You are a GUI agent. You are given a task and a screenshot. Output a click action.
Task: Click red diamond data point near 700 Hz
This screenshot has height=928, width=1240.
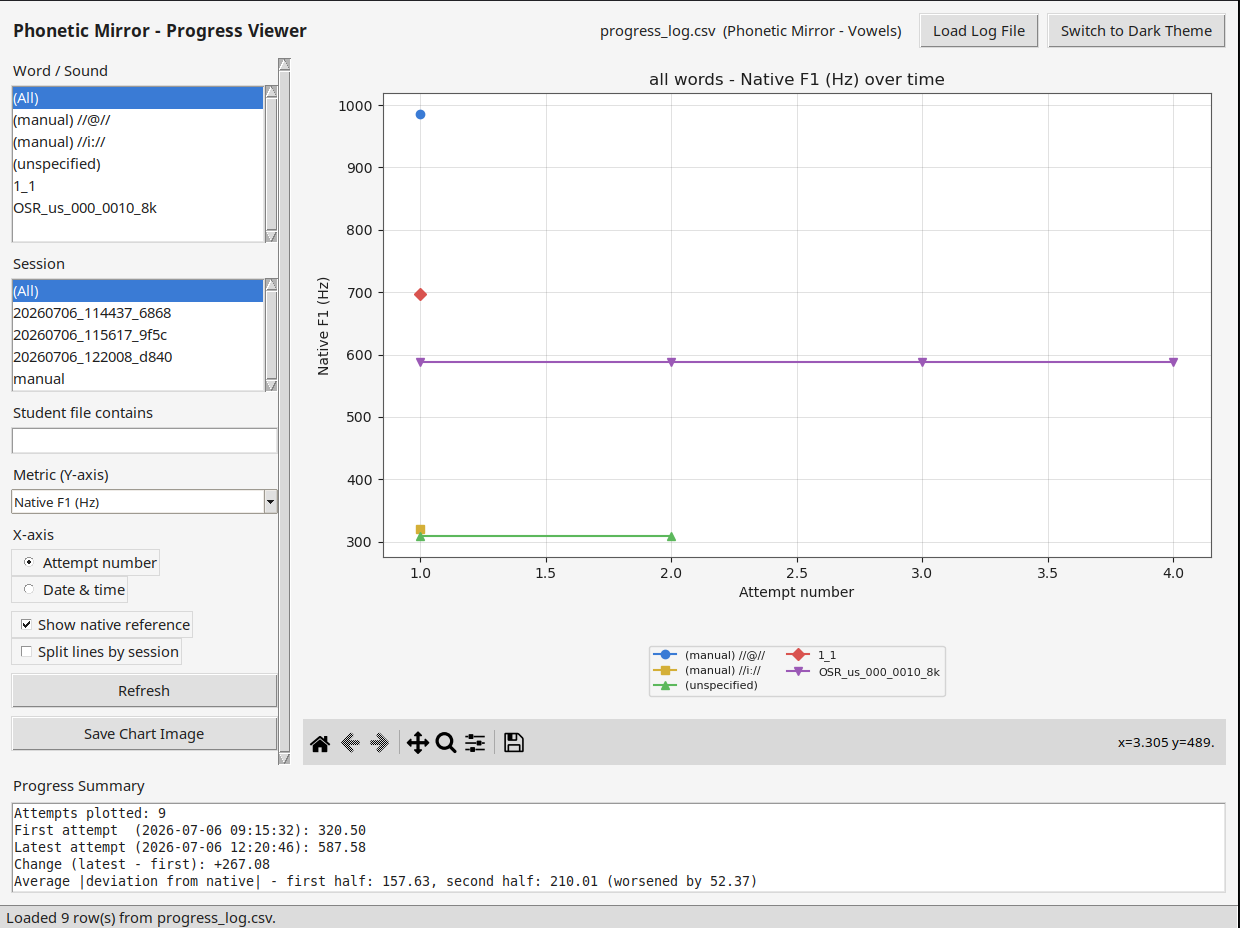tap(420, 294)
